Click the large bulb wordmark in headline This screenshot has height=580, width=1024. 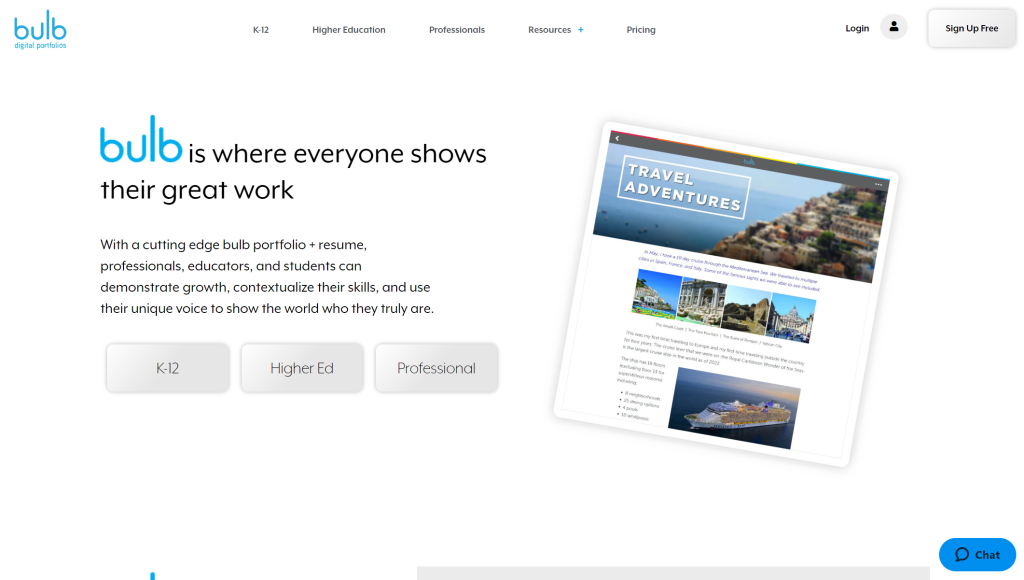point(141,139)
